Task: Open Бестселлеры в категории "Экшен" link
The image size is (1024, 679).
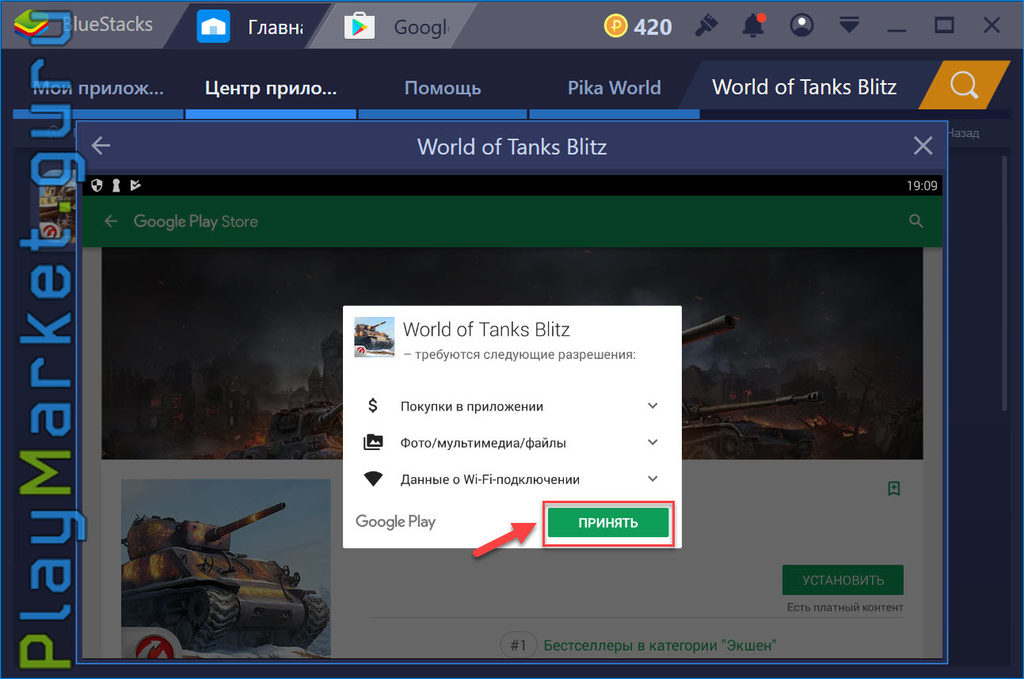Action: (x=660, y=645)
